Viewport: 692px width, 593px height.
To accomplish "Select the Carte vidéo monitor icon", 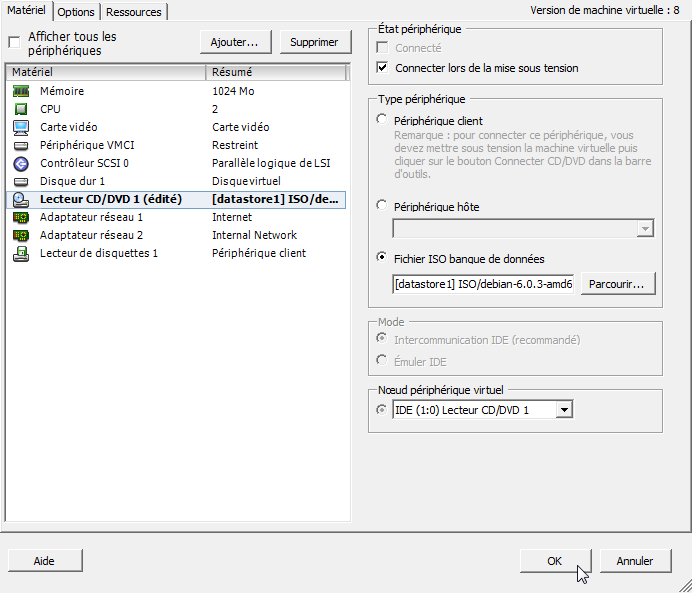I will 21,127.
